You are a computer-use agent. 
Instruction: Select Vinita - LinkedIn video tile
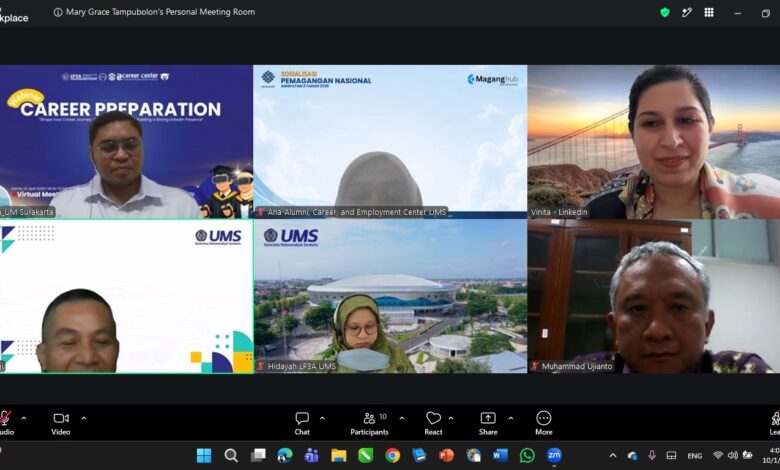[x=654, y=142]
